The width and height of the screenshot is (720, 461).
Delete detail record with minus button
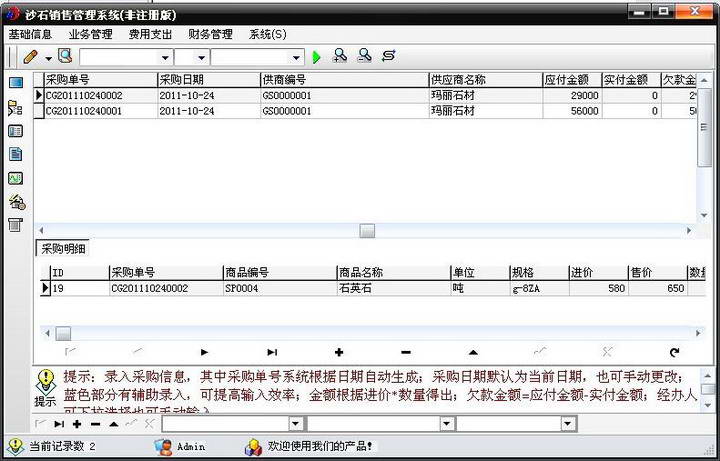tap(406, 352)
